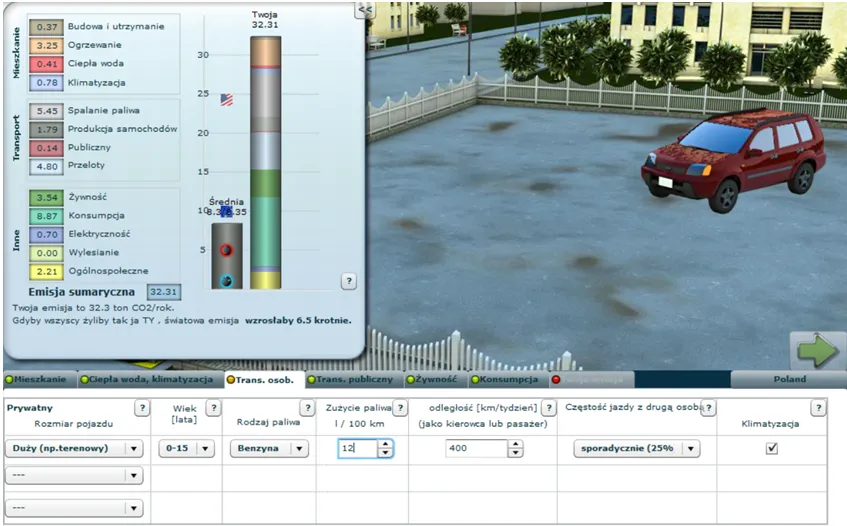
Task: Click the fuel consumption field showing 12
Action: coord(358,448)
